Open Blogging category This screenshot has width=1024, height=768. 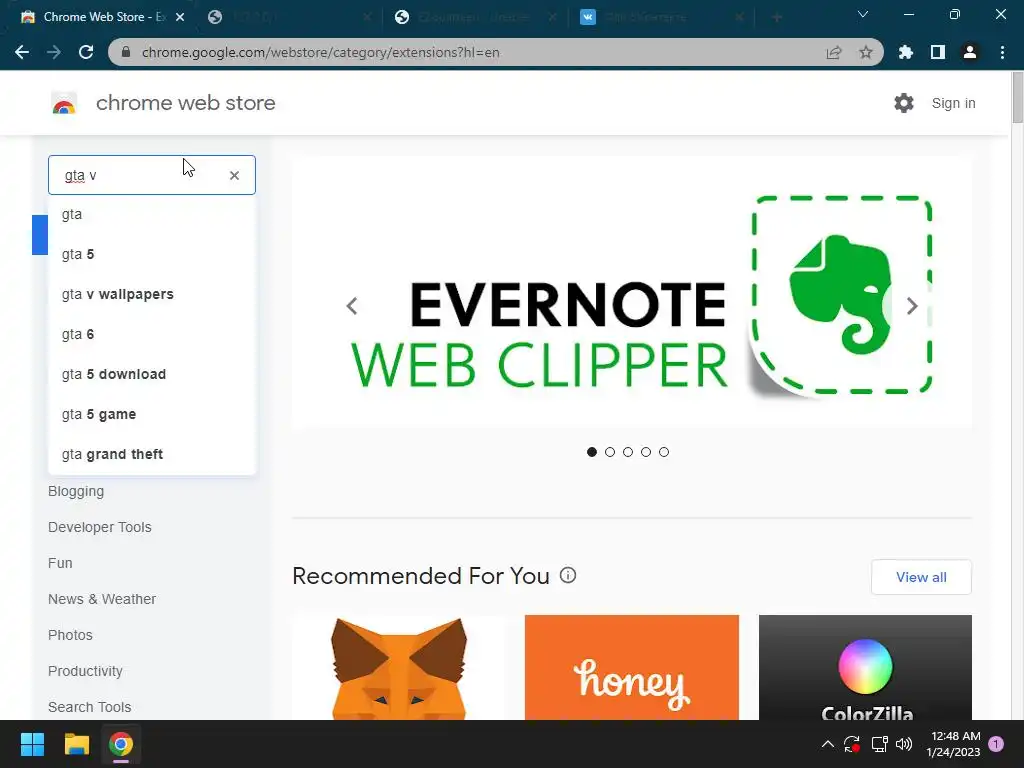[x=76, y=491]
